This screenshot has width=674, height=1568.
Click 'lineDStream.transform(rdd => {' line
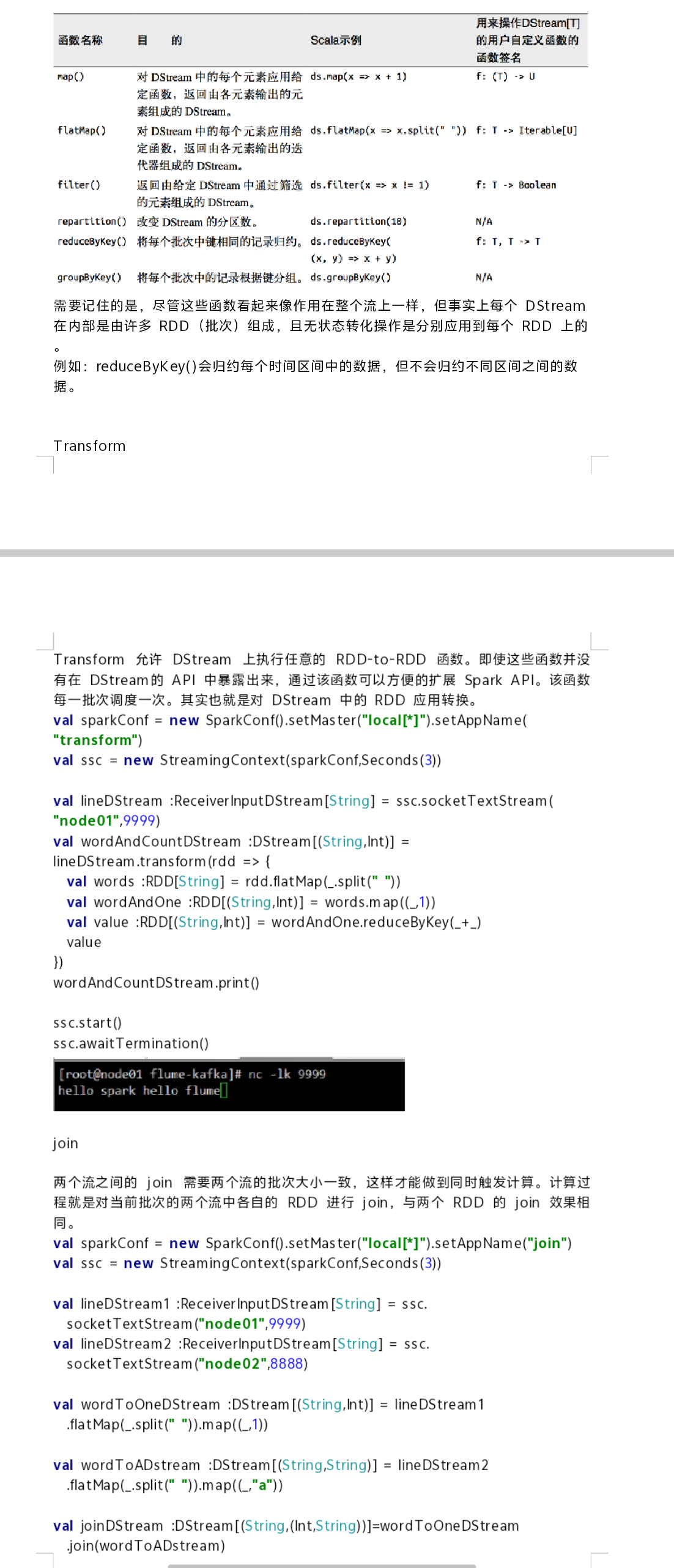point(162,861)
